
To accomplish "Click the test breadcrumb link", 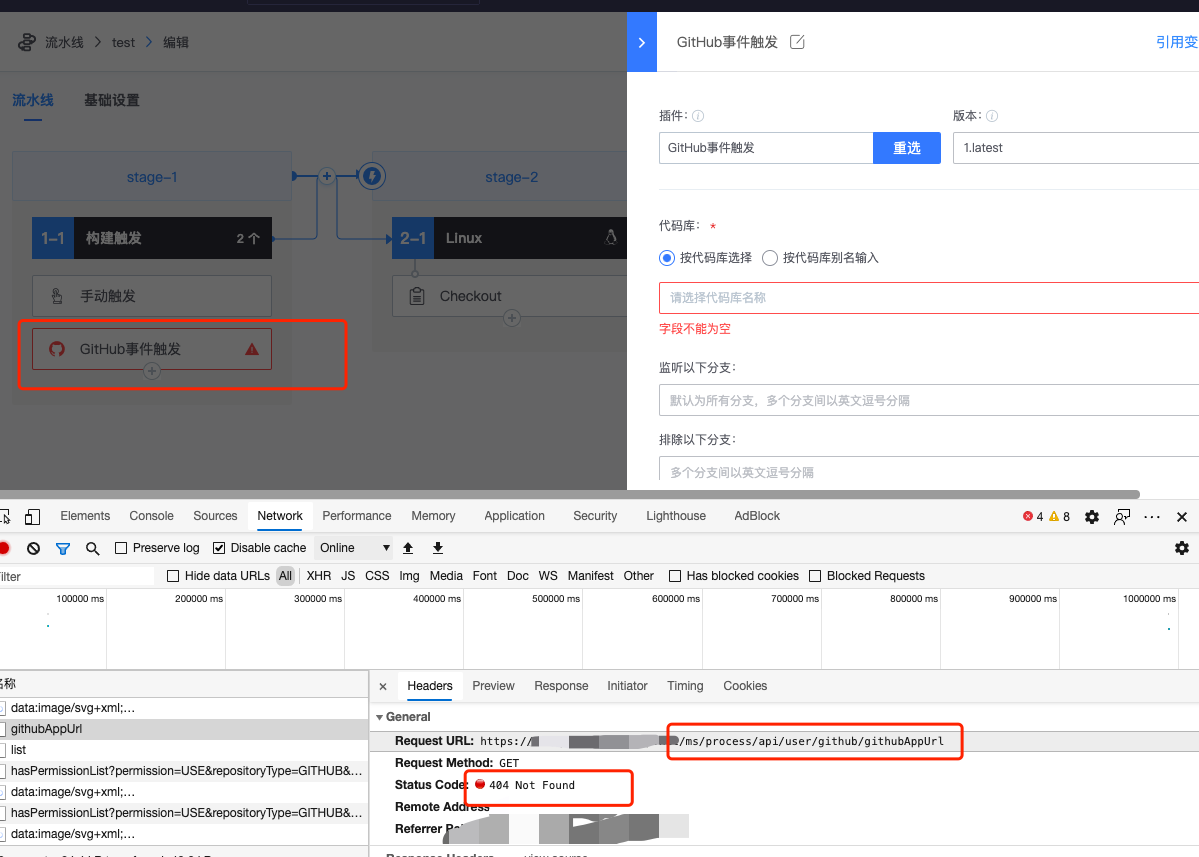I will pos(123,43).
